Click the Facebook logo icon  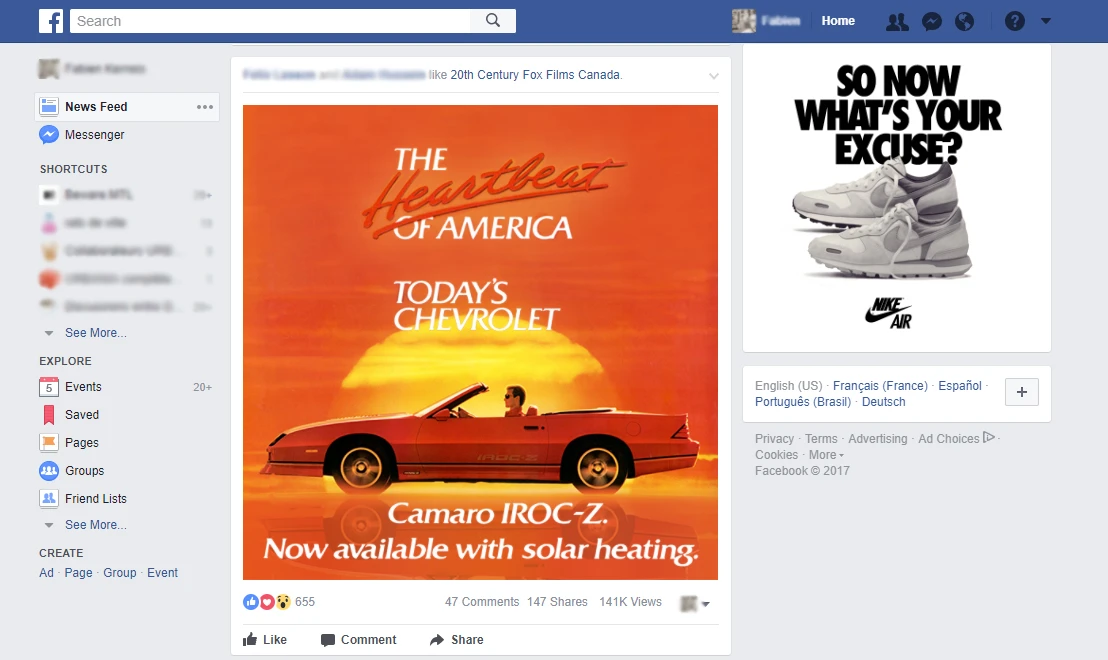51,21
